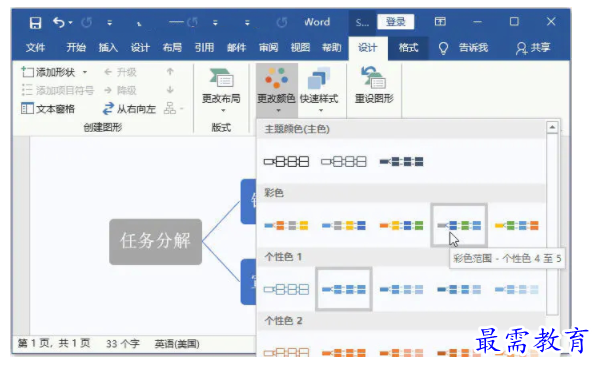Select first 主题颜色 dark outline swatch
This screenshot has height=372, width=597.
coord(286,162)
